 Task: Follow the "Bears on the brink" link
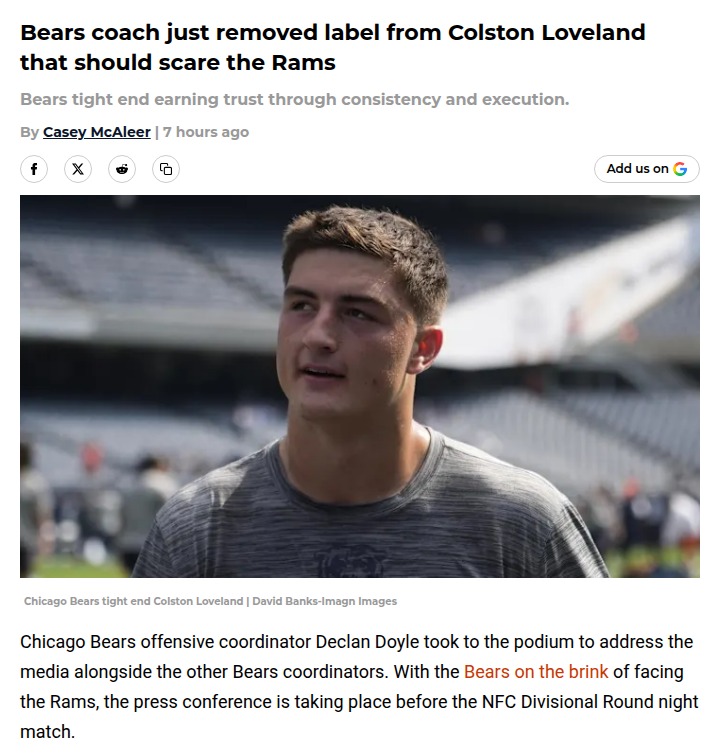536,671
